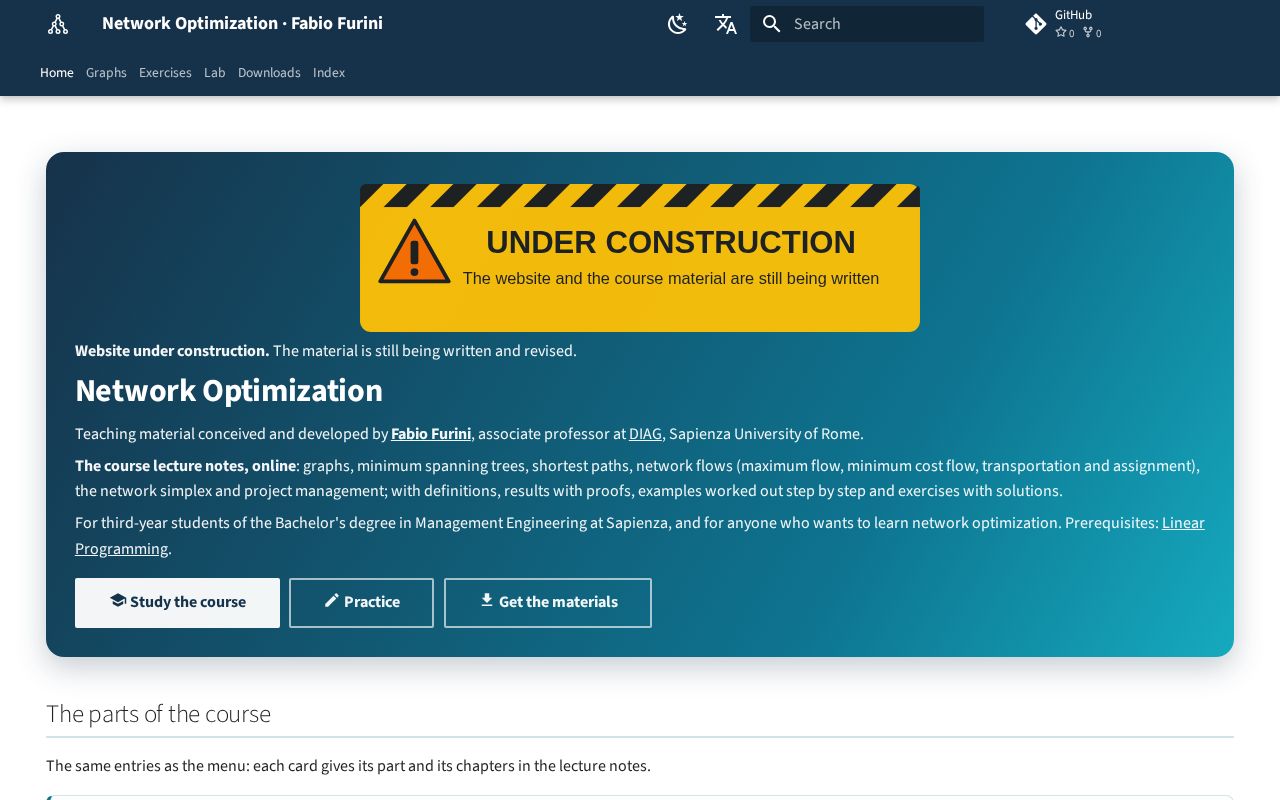Toggle dark mode with the moon icon
Screen dimensions: 1280x800
[678, 24]
